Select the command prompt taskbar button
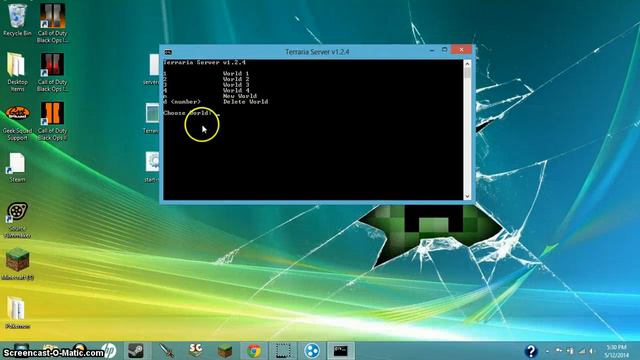The image size is (640, 360). point(341,351)
